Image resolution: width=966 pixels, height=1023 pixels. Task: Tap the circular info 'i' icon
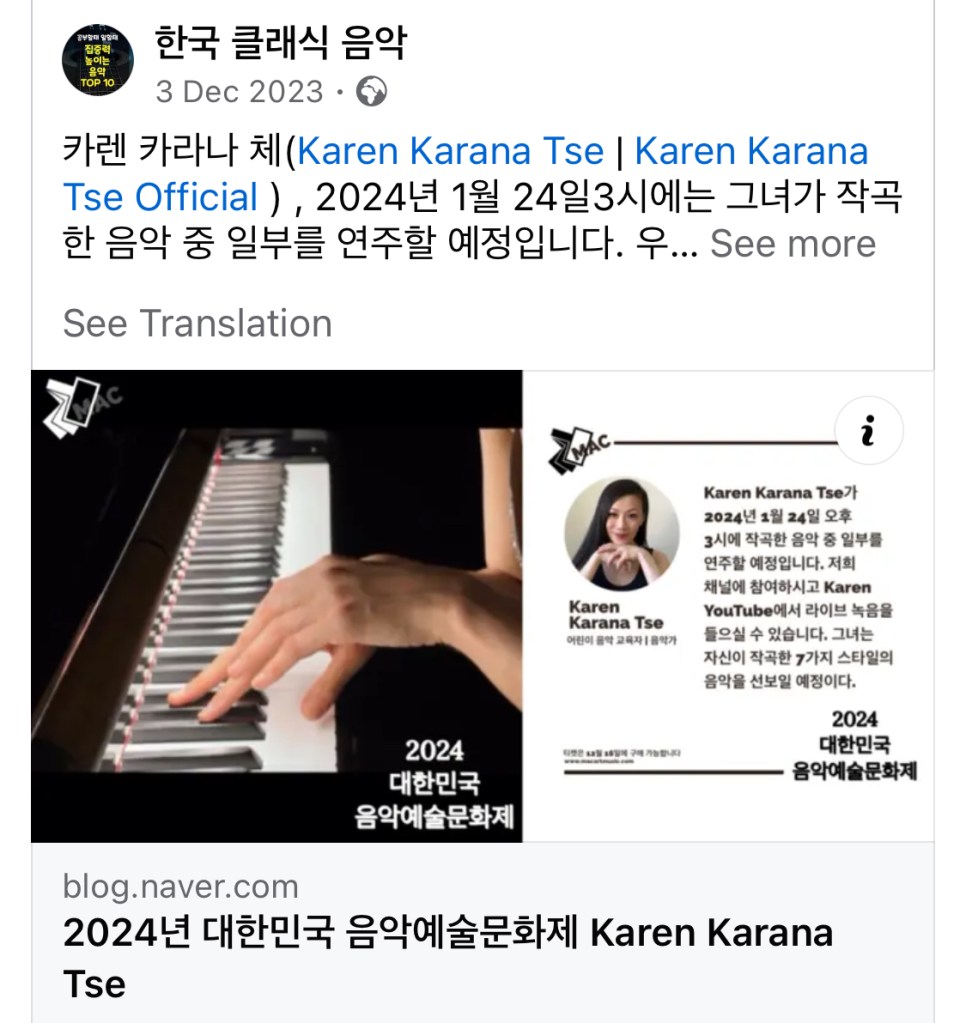pos(868,431)
